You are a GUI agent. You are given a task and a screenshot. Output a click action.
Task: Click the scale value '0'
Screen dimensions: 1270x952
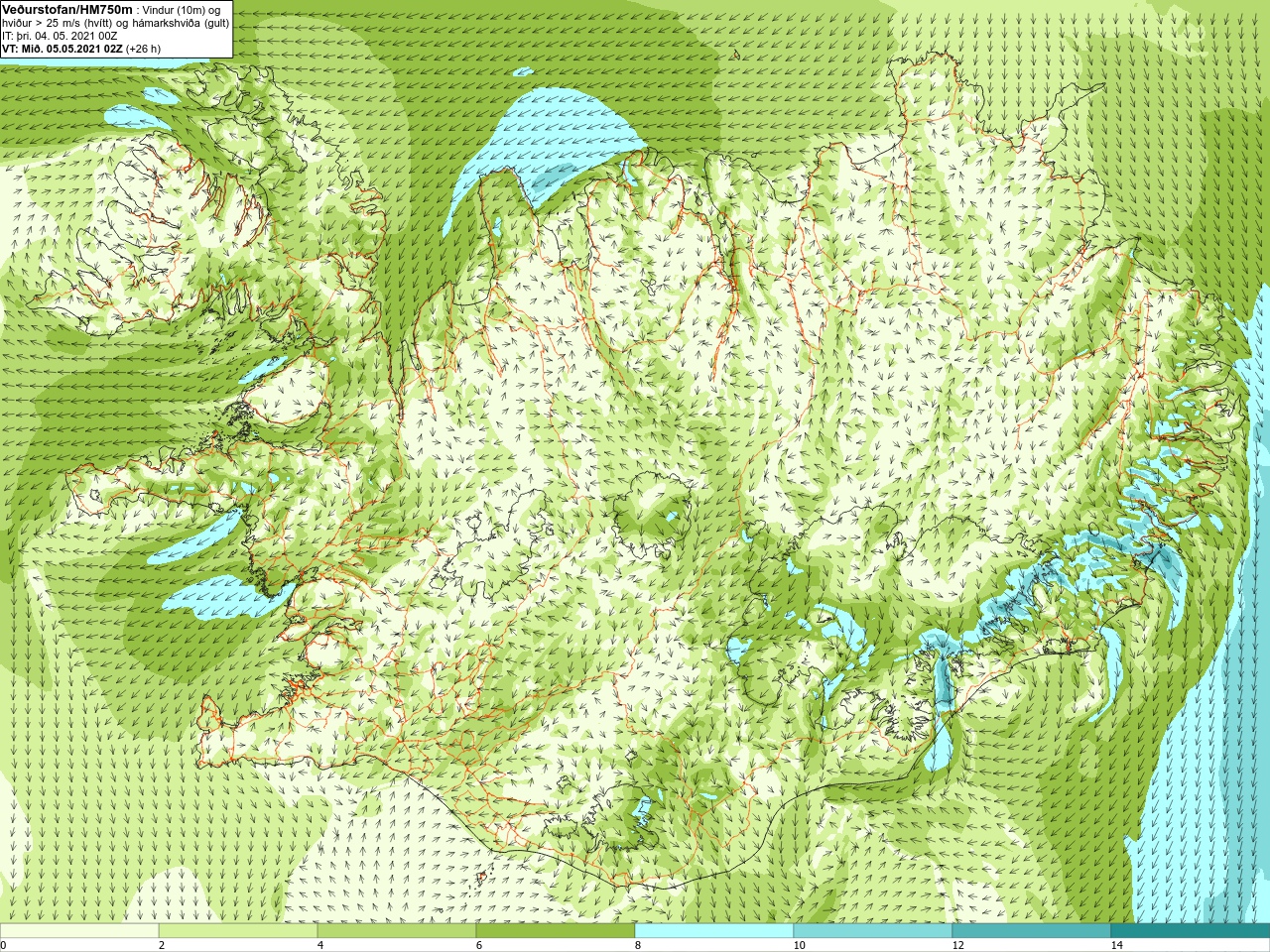4,945
